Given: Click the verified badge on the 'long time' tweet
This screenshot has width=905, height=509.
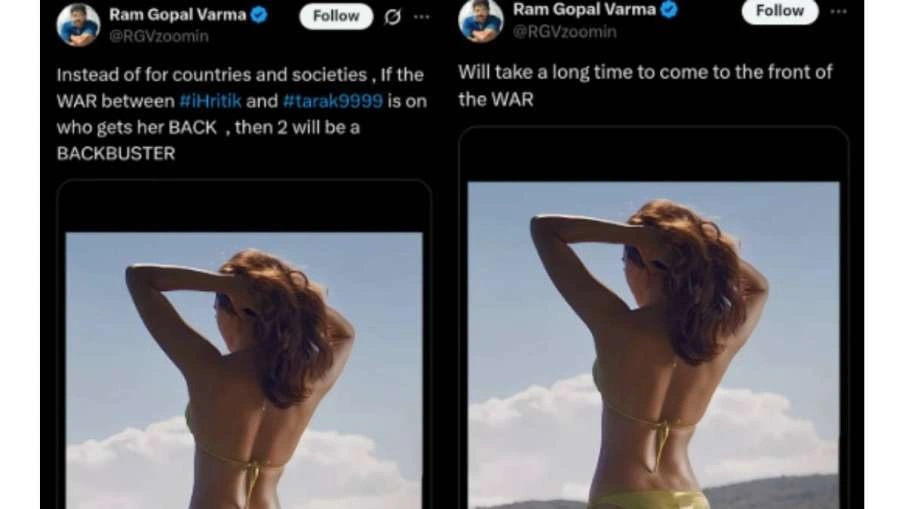Looking at the screenshot, I should click(x=669, y=10).
